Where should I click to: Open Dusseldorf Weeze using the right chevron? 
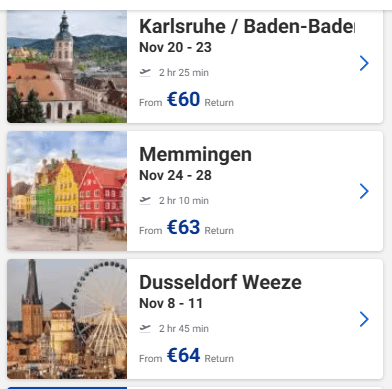click(364, 319)
